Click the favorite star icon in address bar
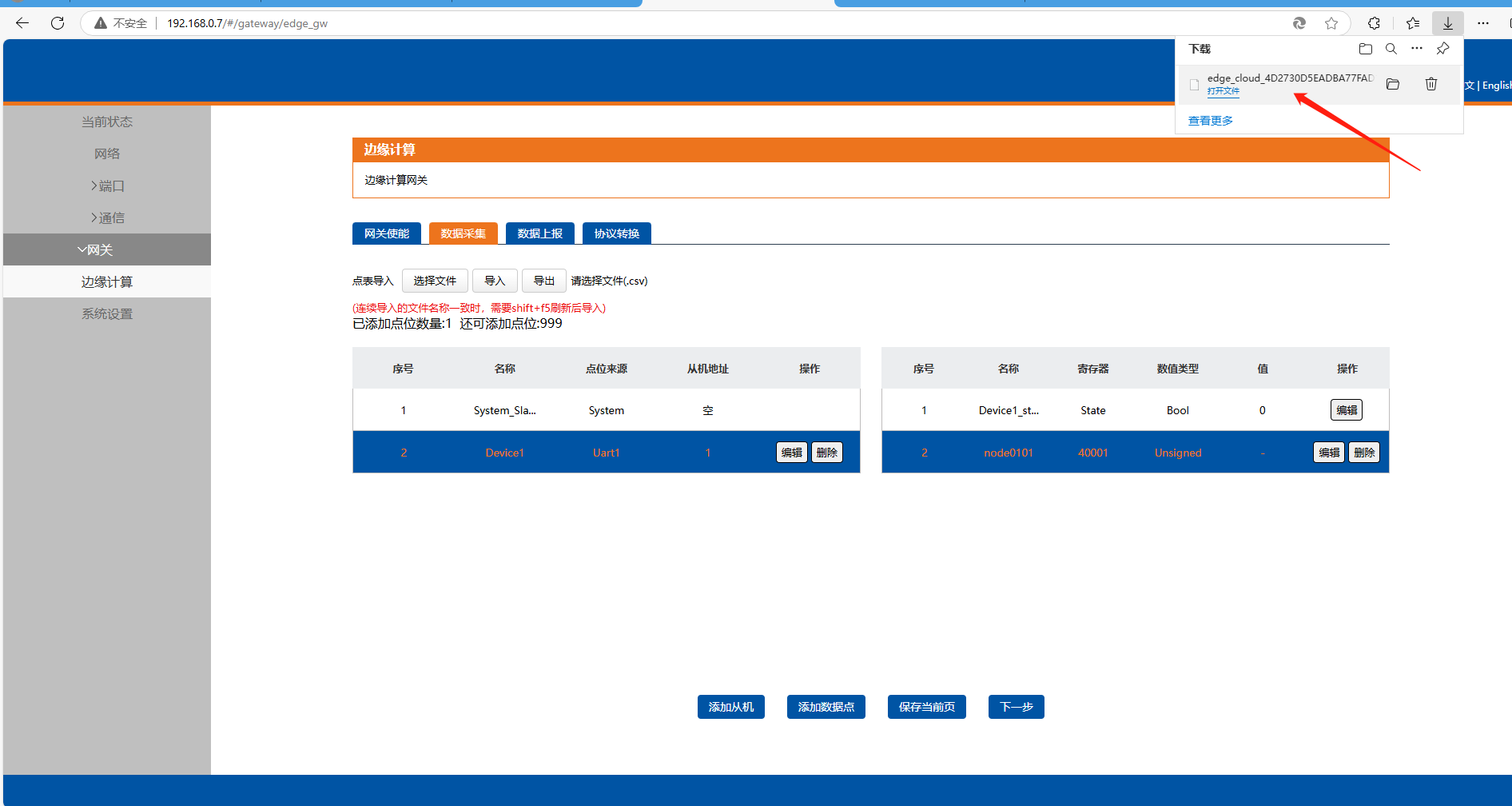The height and width of the screenshot is (806, 1512). tap(1331, 23)
